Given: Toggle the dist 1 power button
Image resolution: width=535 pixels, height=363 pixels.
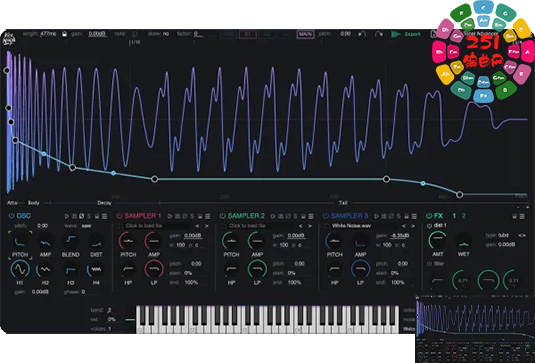Looking at the screenshot, I should point(429,226).
